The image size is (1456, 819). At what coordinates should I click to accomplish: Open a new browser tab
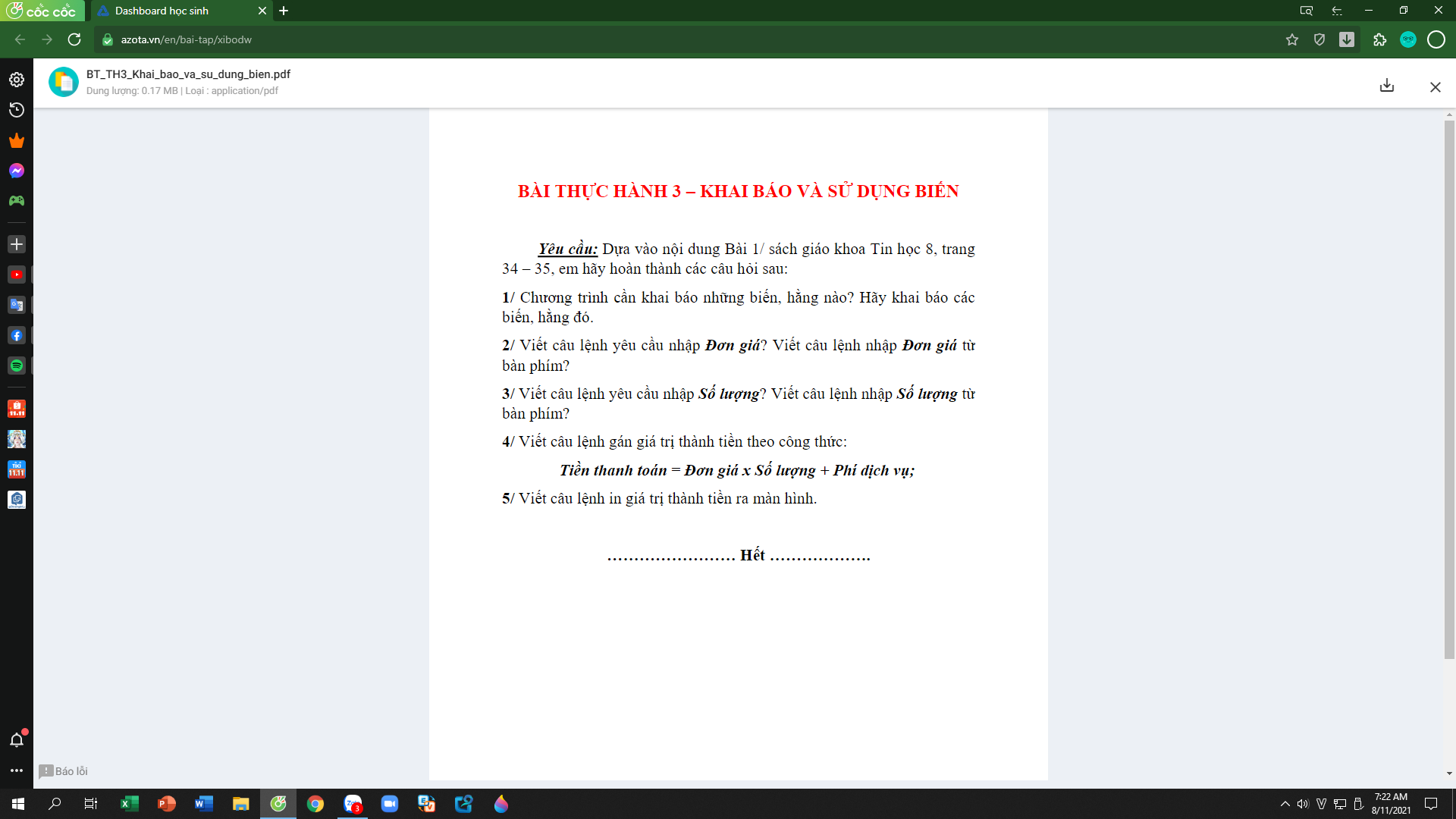284,11
